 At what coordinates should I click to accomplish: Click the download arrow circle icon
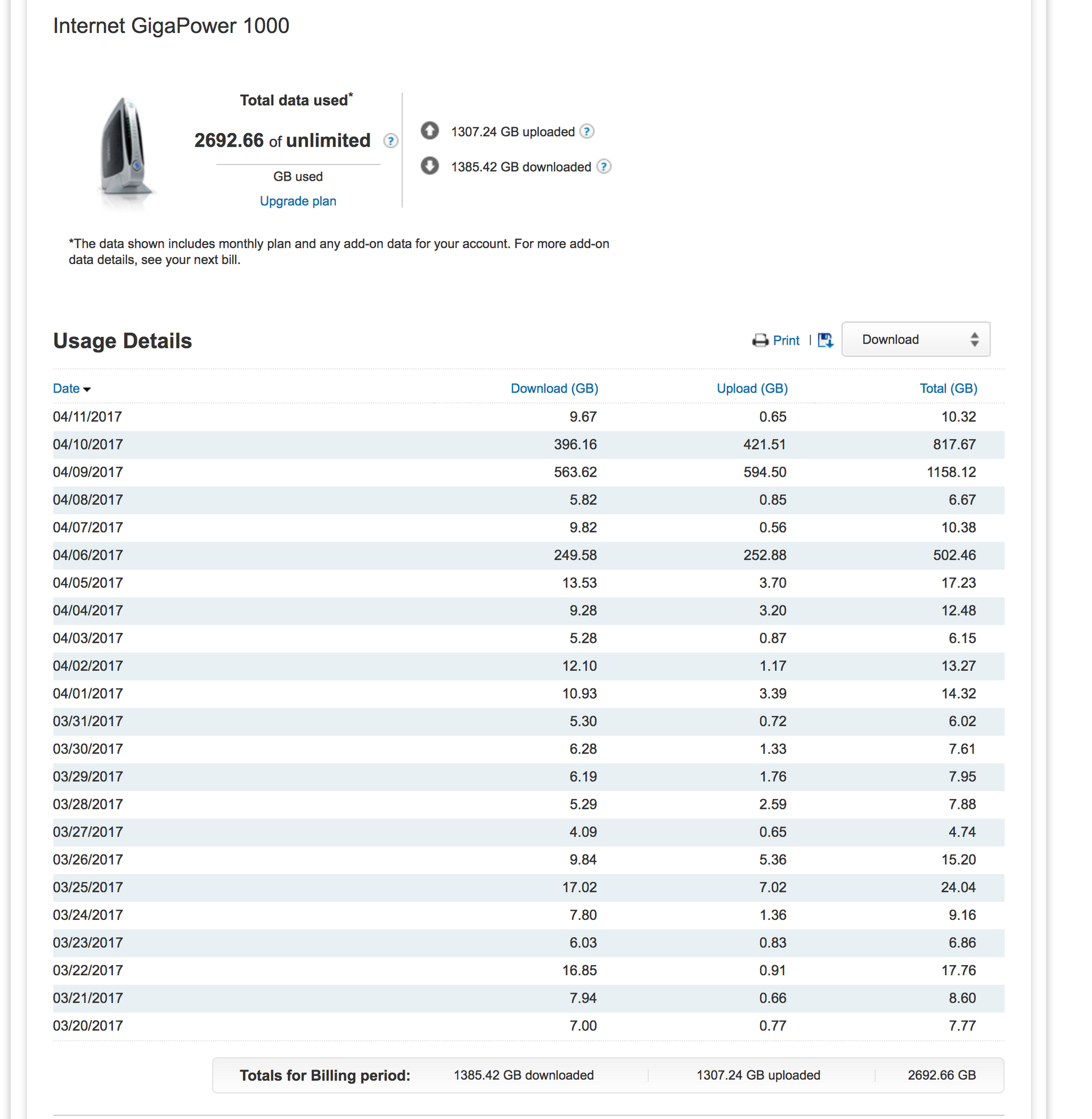(x=429, y=166)
